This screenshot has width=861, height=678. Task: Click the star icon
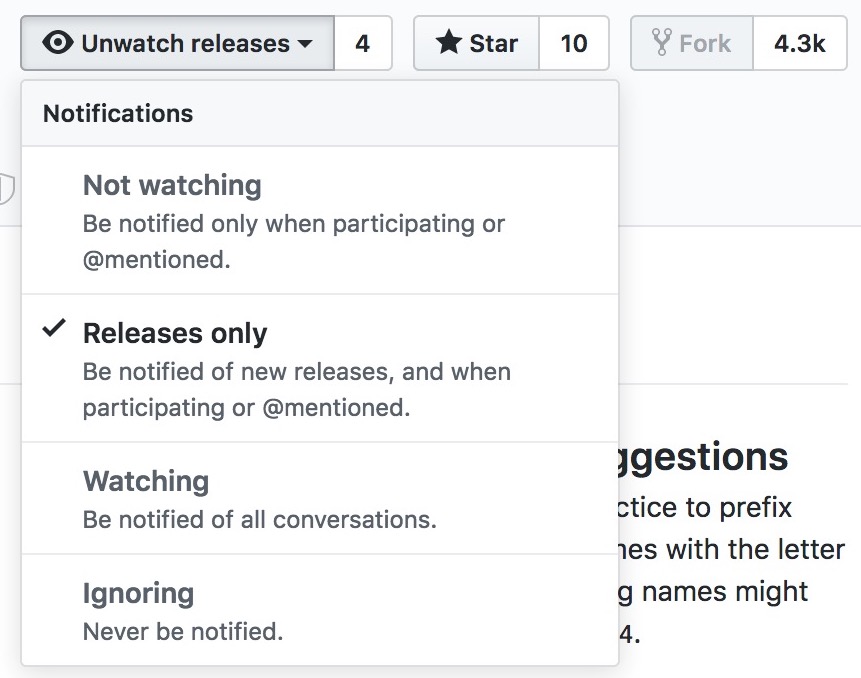coord(449,42)
